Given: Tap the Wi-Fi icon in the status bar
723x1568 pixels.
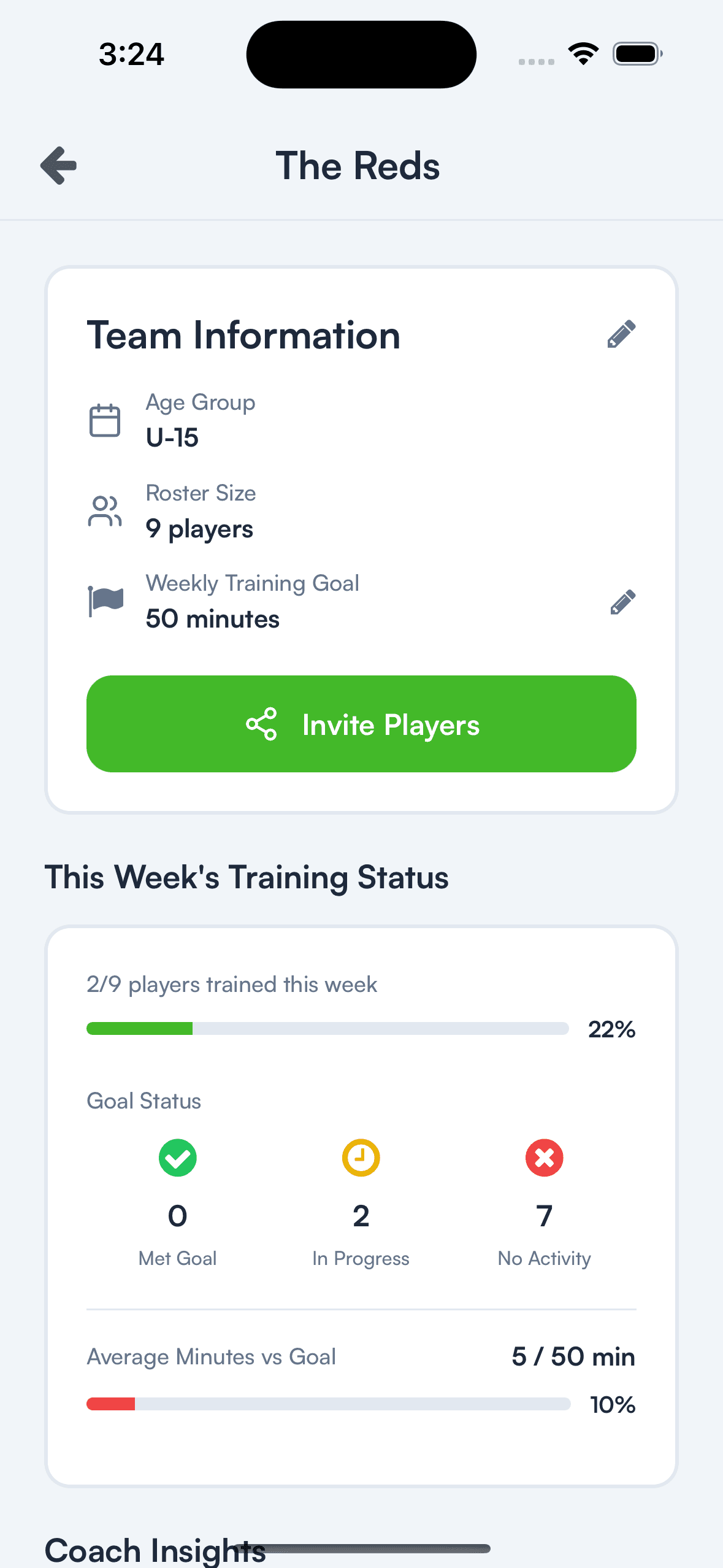Looking at the screenshot, I should coord(583,53).
